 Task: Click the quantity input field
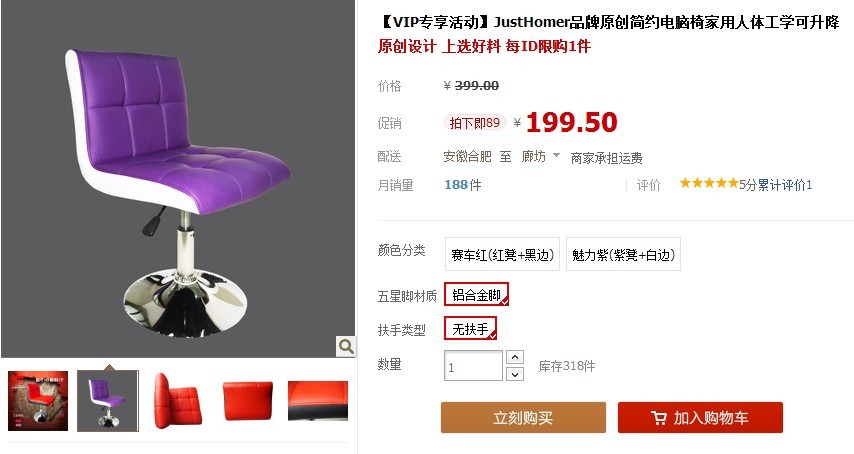point(473,366)
